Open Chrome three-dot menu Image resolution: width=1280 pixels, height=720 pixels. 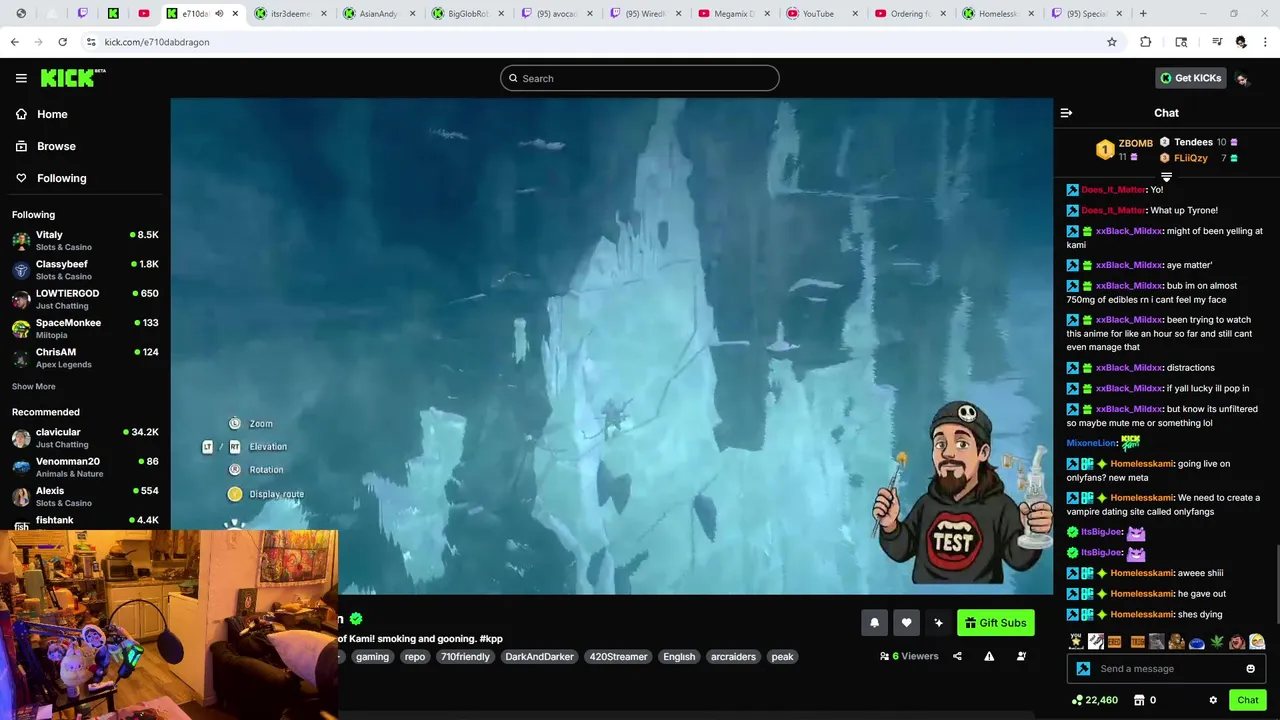coord(1265,42)
